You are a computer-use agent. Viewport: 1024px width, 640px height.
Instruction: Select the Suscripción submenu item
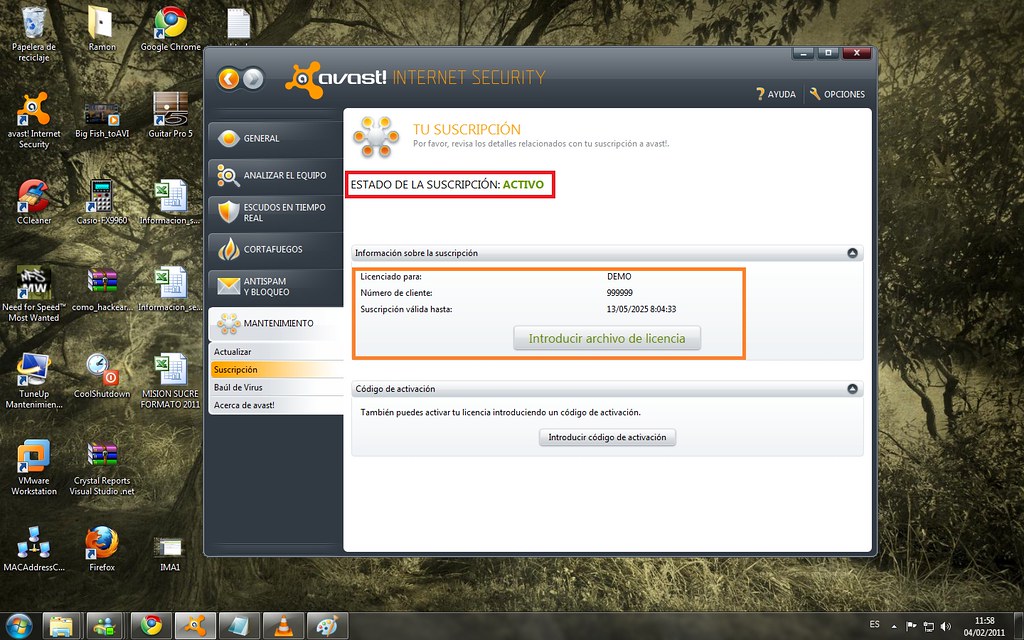[x=276, y=370]
